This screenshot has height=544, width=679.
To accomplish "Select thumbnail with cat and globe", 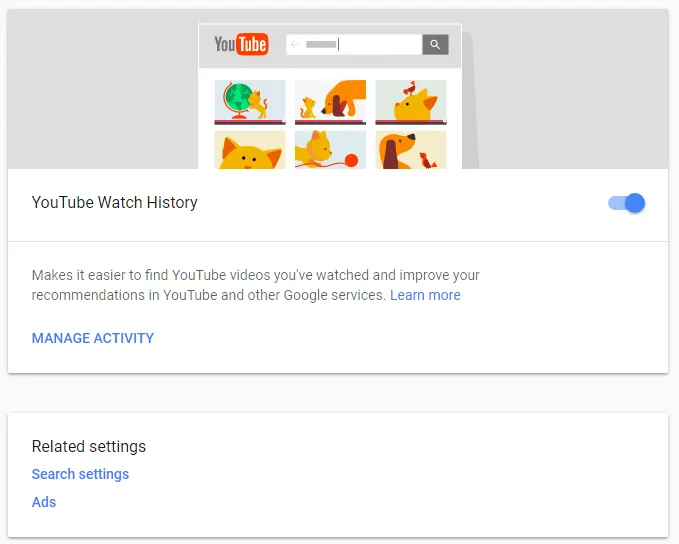I will coord(250,102).
